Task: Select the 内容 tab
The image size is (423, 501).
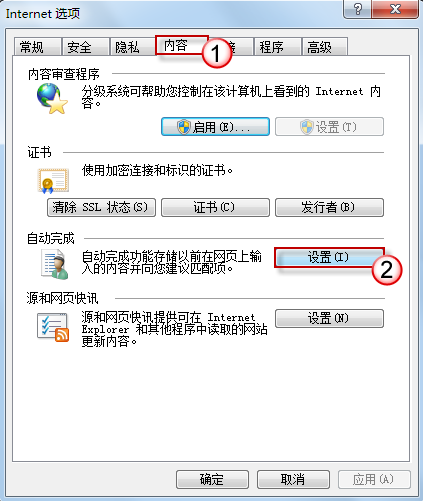Action: [182, 45]
